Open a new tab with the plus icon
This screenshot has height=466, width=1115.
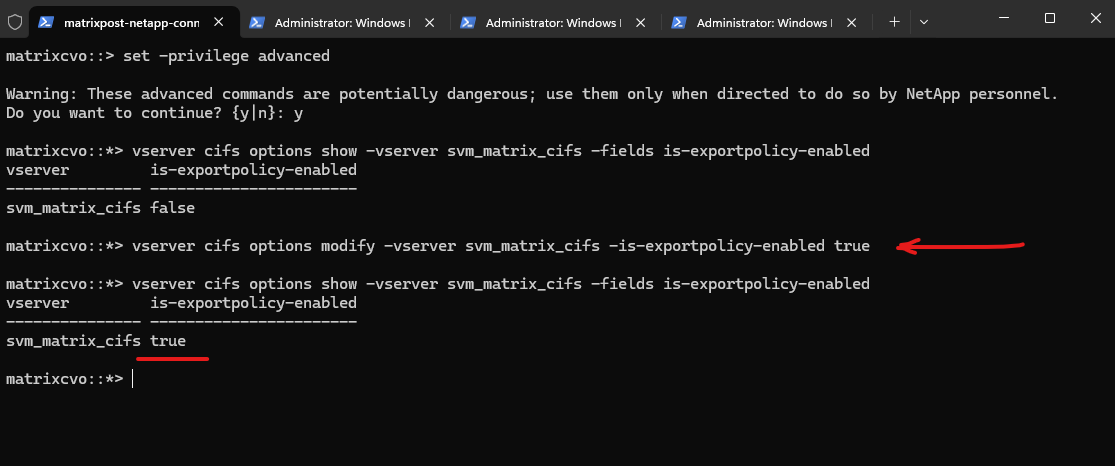pos(894,21)
